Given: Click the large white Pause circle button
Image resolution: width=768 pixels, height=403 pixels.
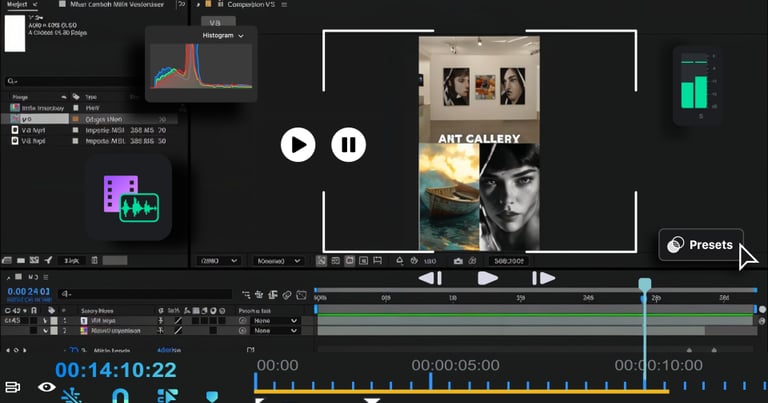Looking at the screenshot, I should click(348, 144).
